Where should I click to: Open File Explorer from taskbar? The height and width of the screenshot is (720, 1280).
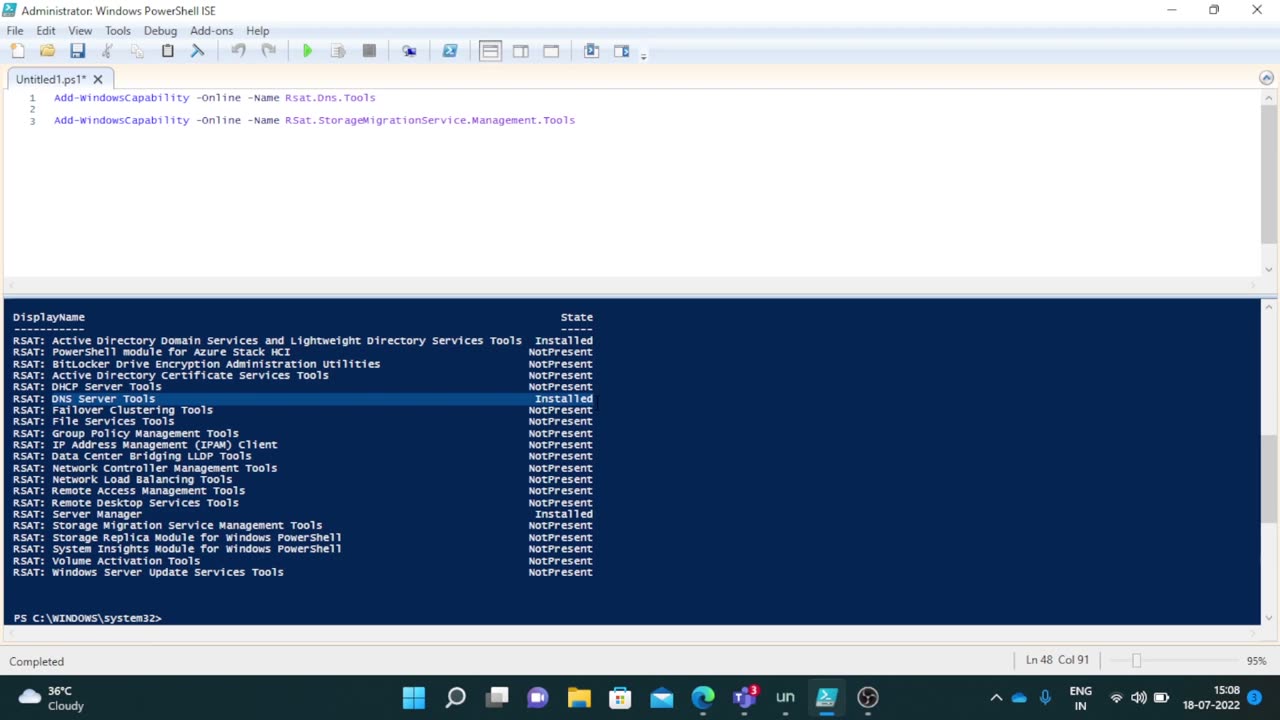tap(579, 697)
